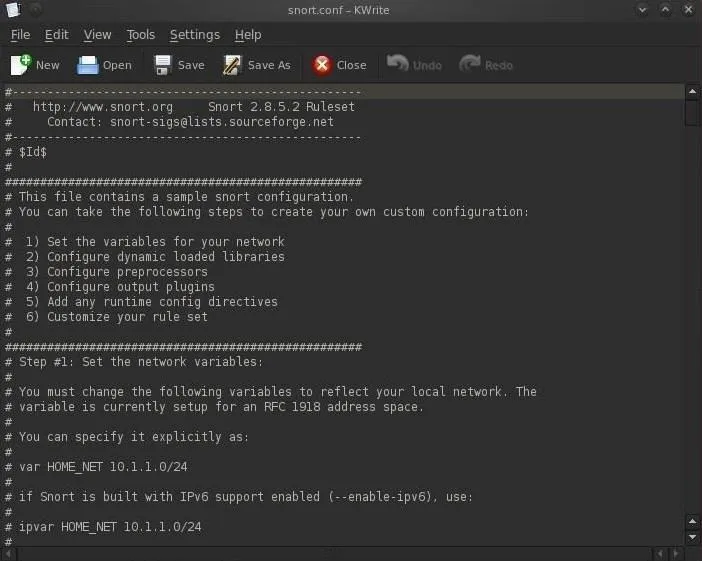The image size is (702, 561).
Task: Click the red Close document icon
Action: pyautogui.click(x=321, y=65)
